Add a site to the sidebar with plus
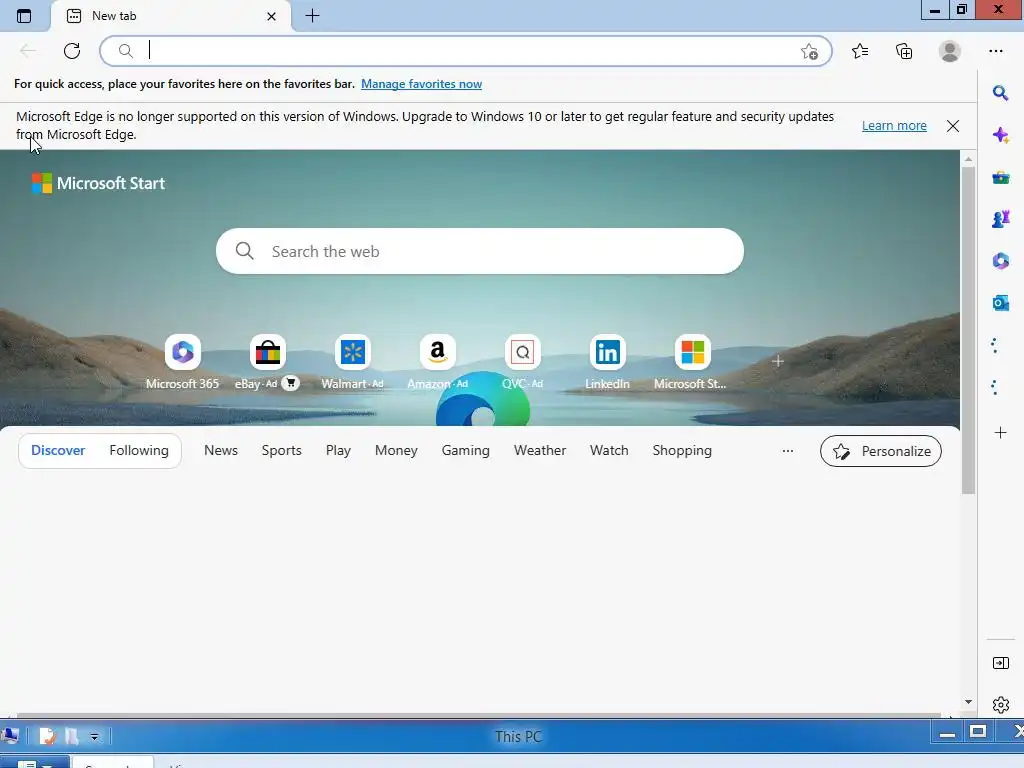 [1000, 432]
